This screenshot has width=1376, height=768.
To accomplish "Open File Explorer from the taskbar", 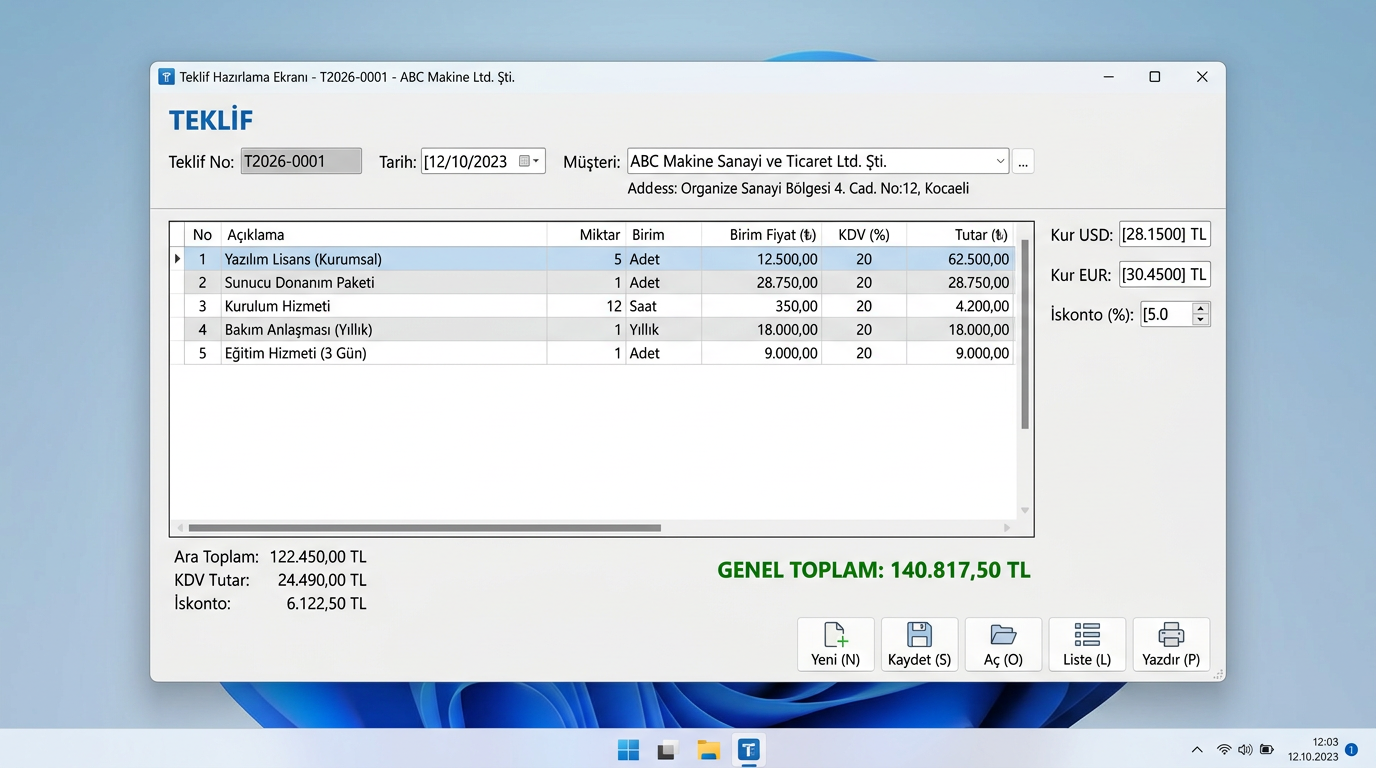I will (x=709, y=750).
